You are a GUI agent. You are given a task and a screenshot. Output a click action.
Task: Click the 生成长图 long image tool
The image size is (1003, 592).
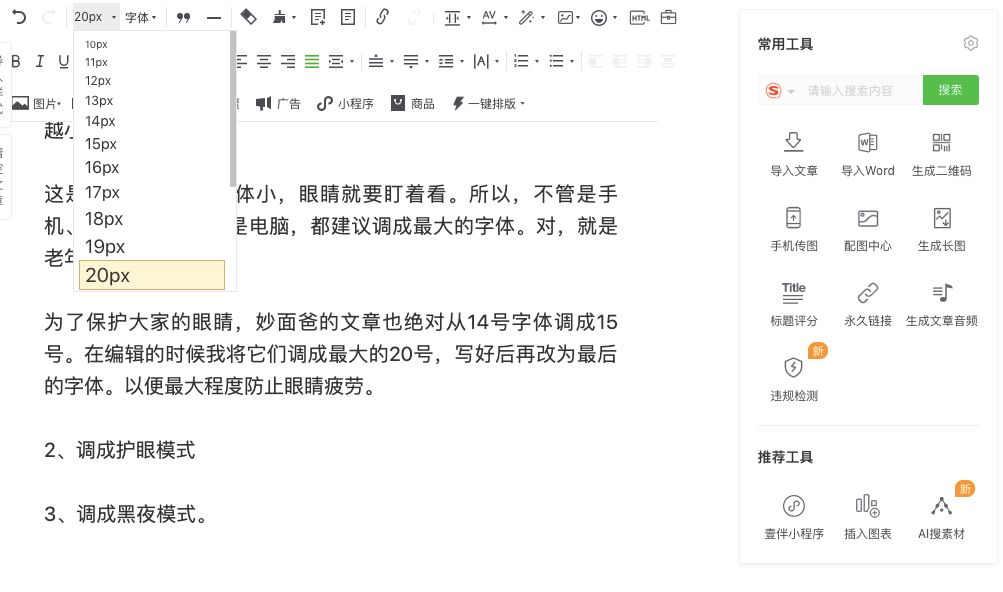point(941,229)
